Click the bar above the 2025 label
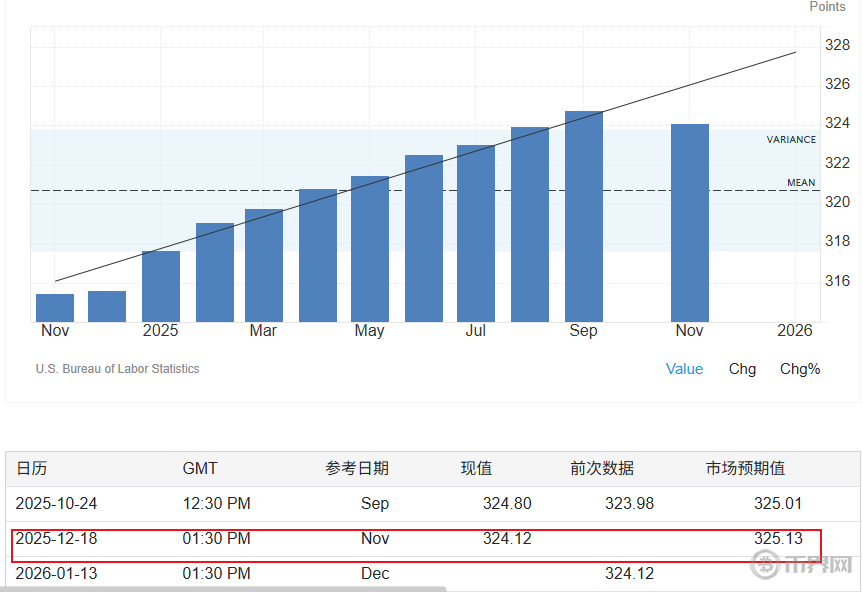This screenshot has width=863, height=592. pos(161,286)
